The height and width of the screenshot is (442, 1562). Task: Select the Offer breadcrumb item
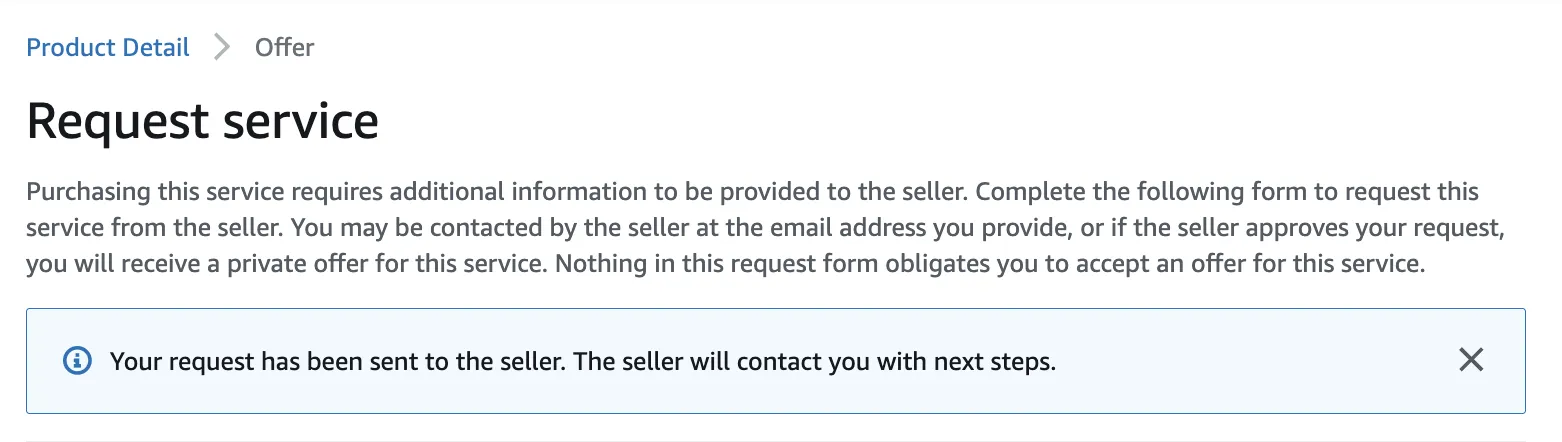284,47
